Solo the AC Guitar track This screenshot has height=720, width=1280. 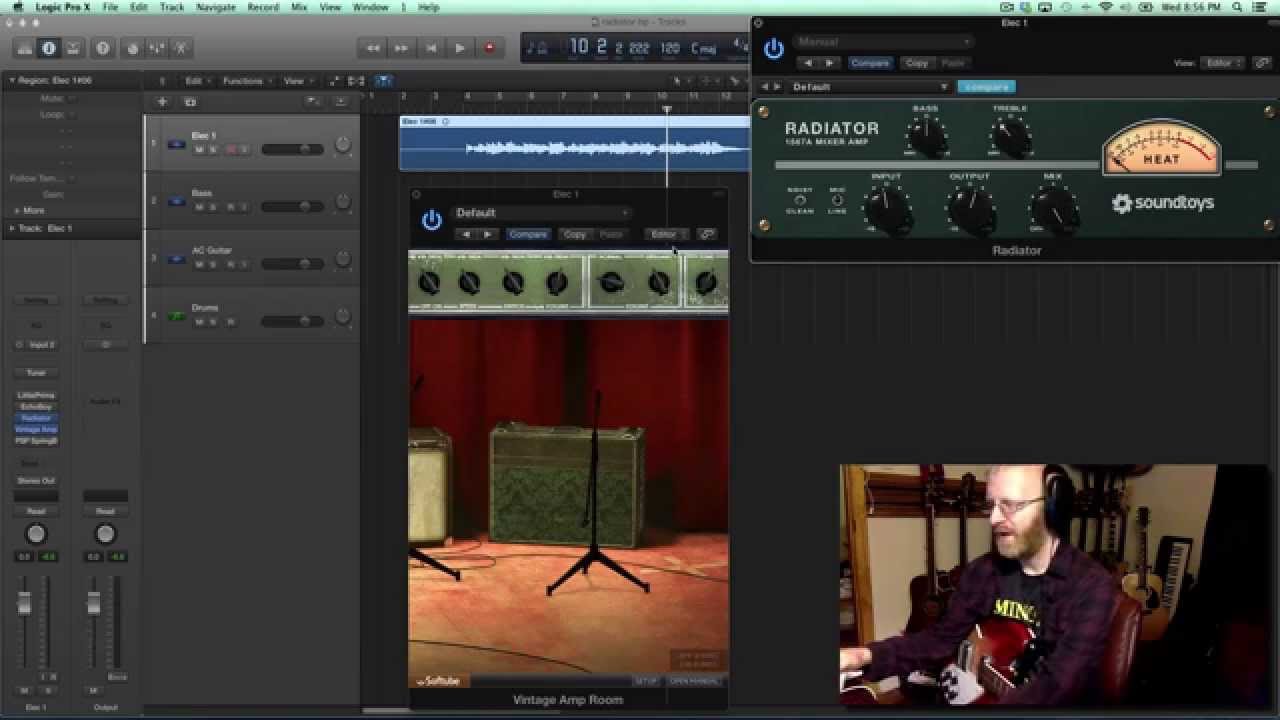[x=213, y=265]
